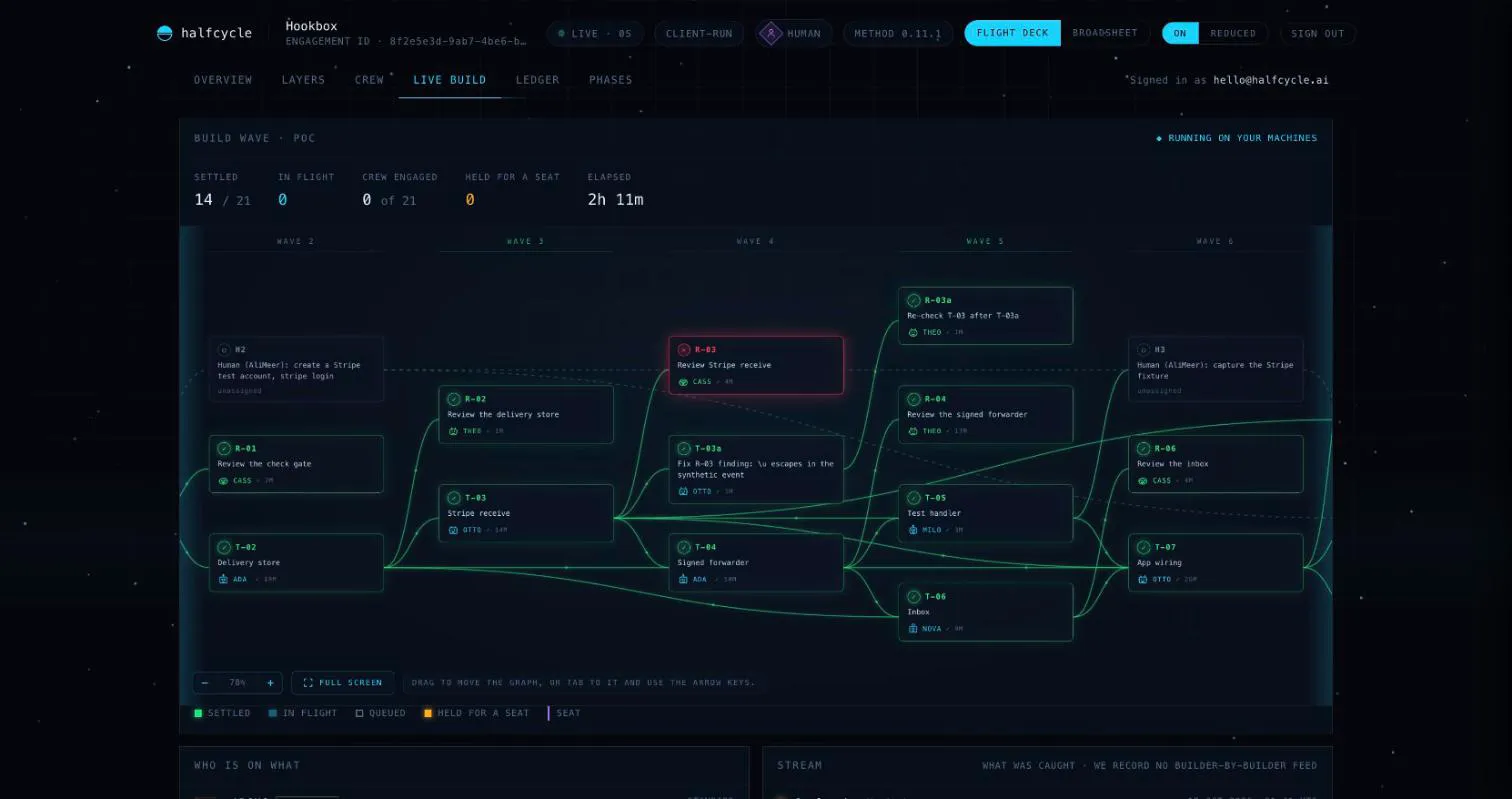This screenshot has height=799, width=1512.
Task: Click the checkmark icon on R-03a card
Action: pos(914,300)
